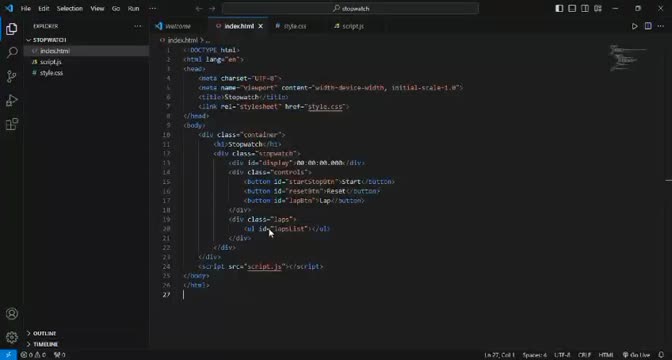
Task: Toggle the primary side bar
Action: point(559,9)
